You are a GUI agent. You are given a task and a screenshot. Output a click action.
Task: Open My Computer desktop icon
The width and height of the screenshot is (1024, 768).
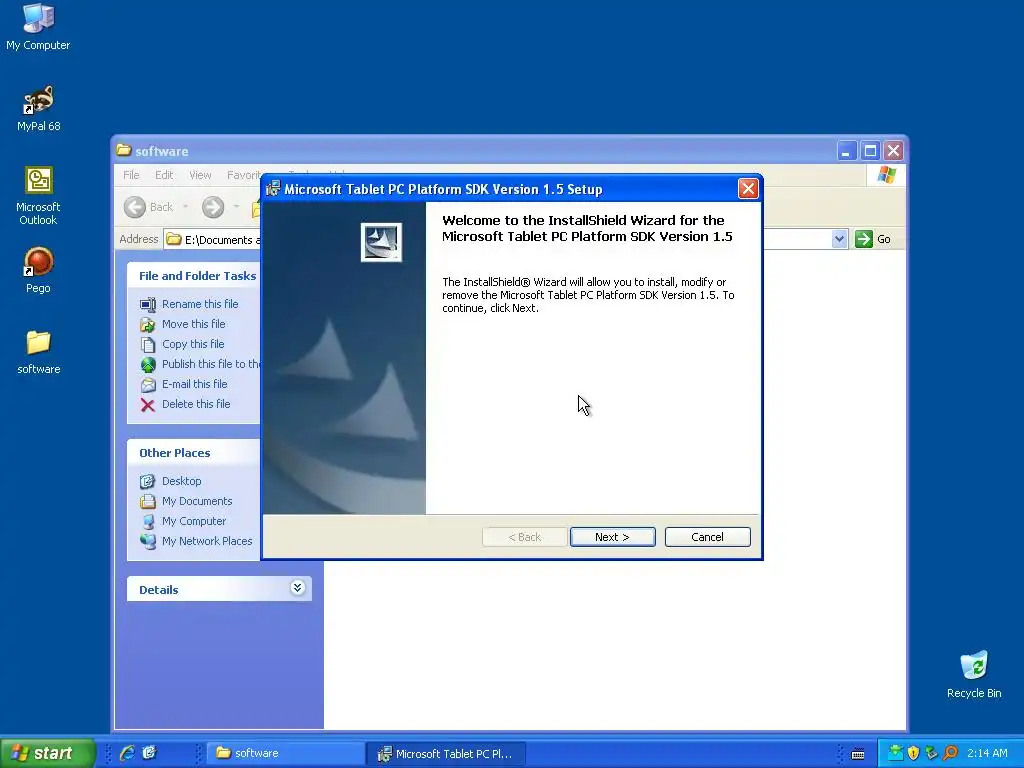pos(38,27)
